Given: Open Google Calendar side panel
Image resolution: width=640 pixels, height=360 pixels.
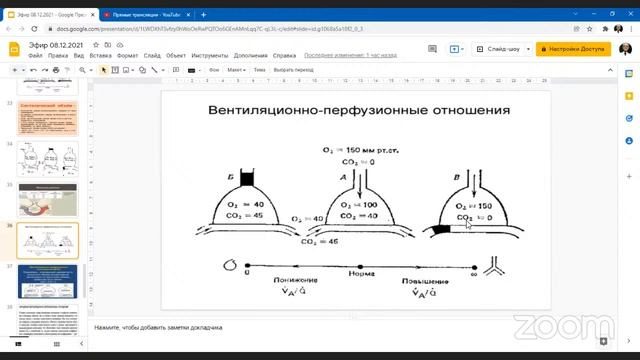Looking at the screenshot, I should (629, 73).
